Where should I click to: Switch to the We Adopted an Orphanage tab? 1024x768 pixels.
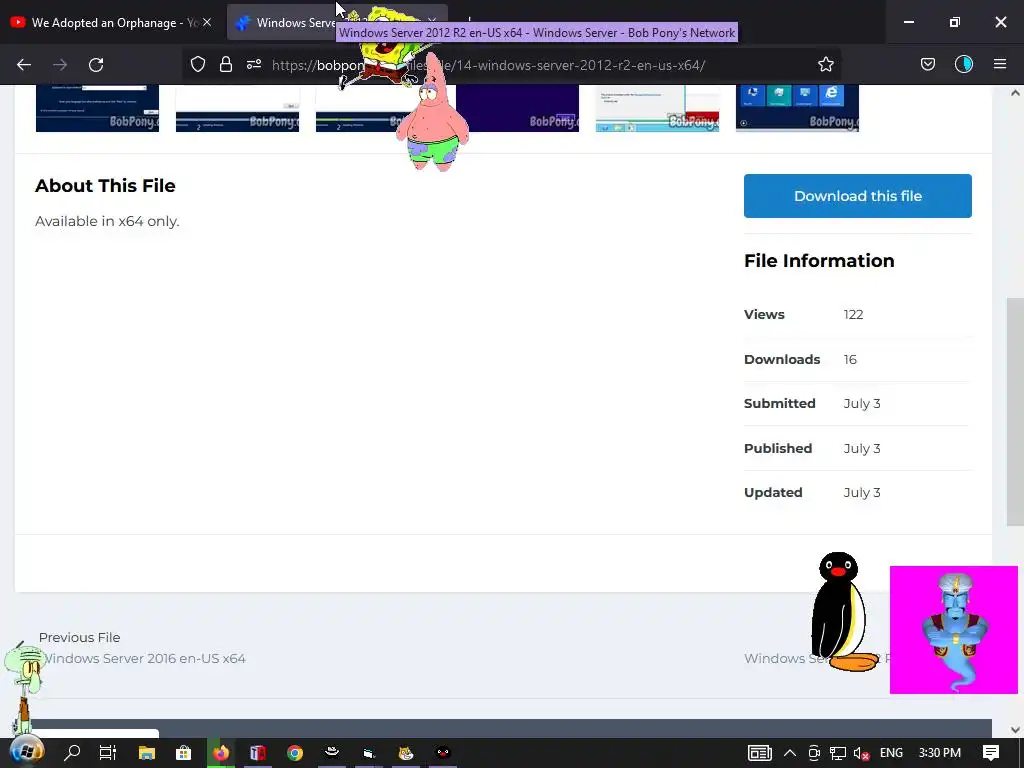point(111,22)
